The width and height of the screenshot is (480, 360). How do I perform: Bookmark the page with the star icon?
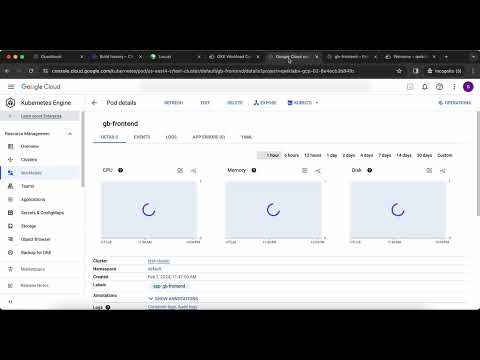pyautogui.click(x=399, y=71)
